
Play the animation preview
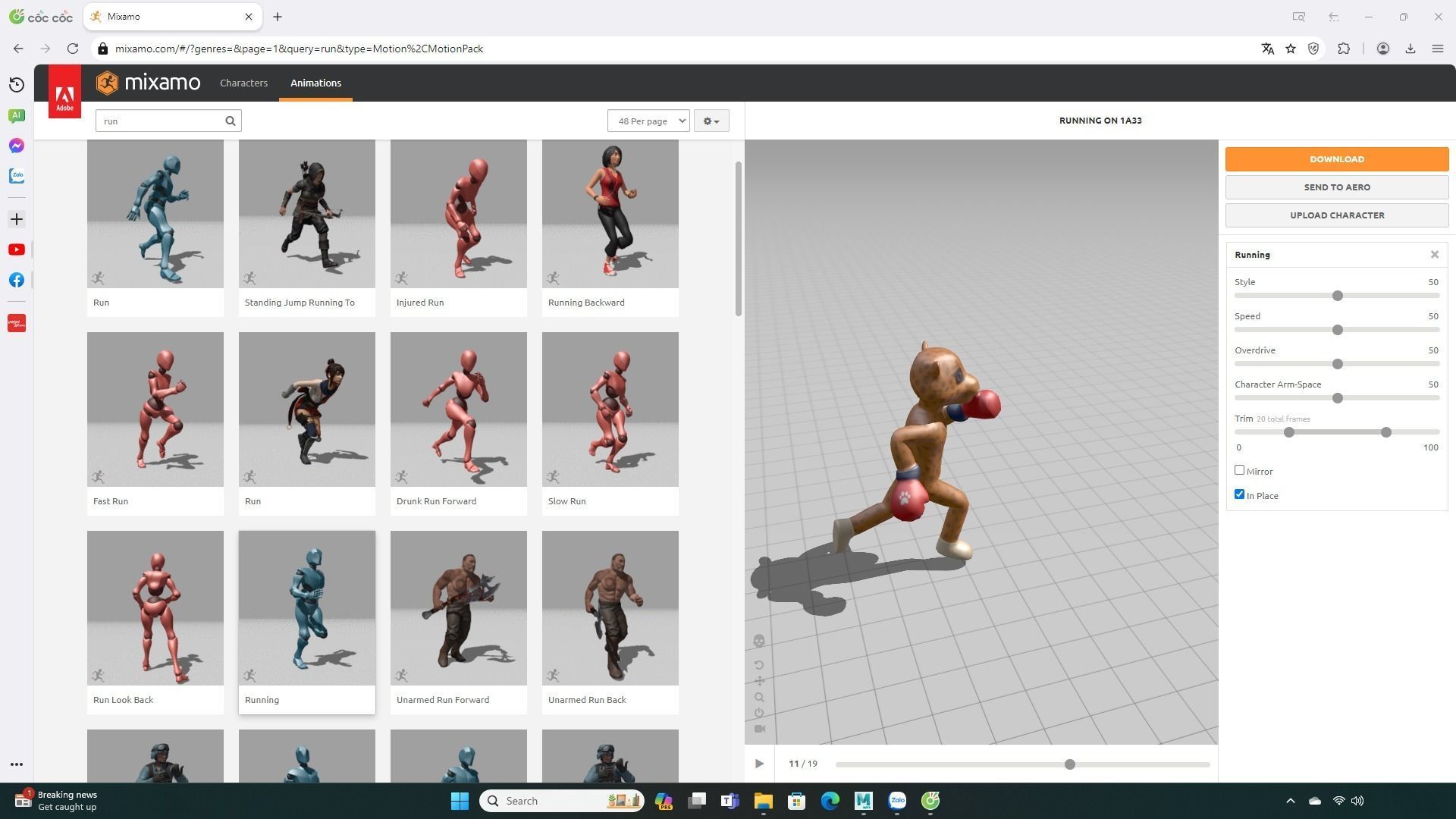click(x=759, y=764)
